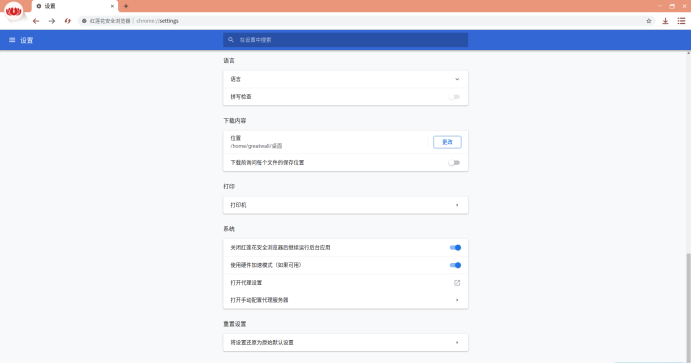Open the downloads icon in the toolbar
Image resolution: width=691 pixels, height=364 pixels.
(x=665, y=21)
